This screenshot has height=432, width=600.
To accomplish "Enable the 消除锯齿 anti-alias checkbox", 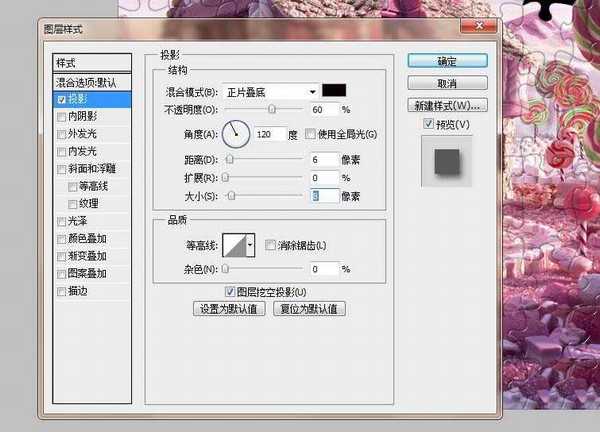I will coord(271,245).
